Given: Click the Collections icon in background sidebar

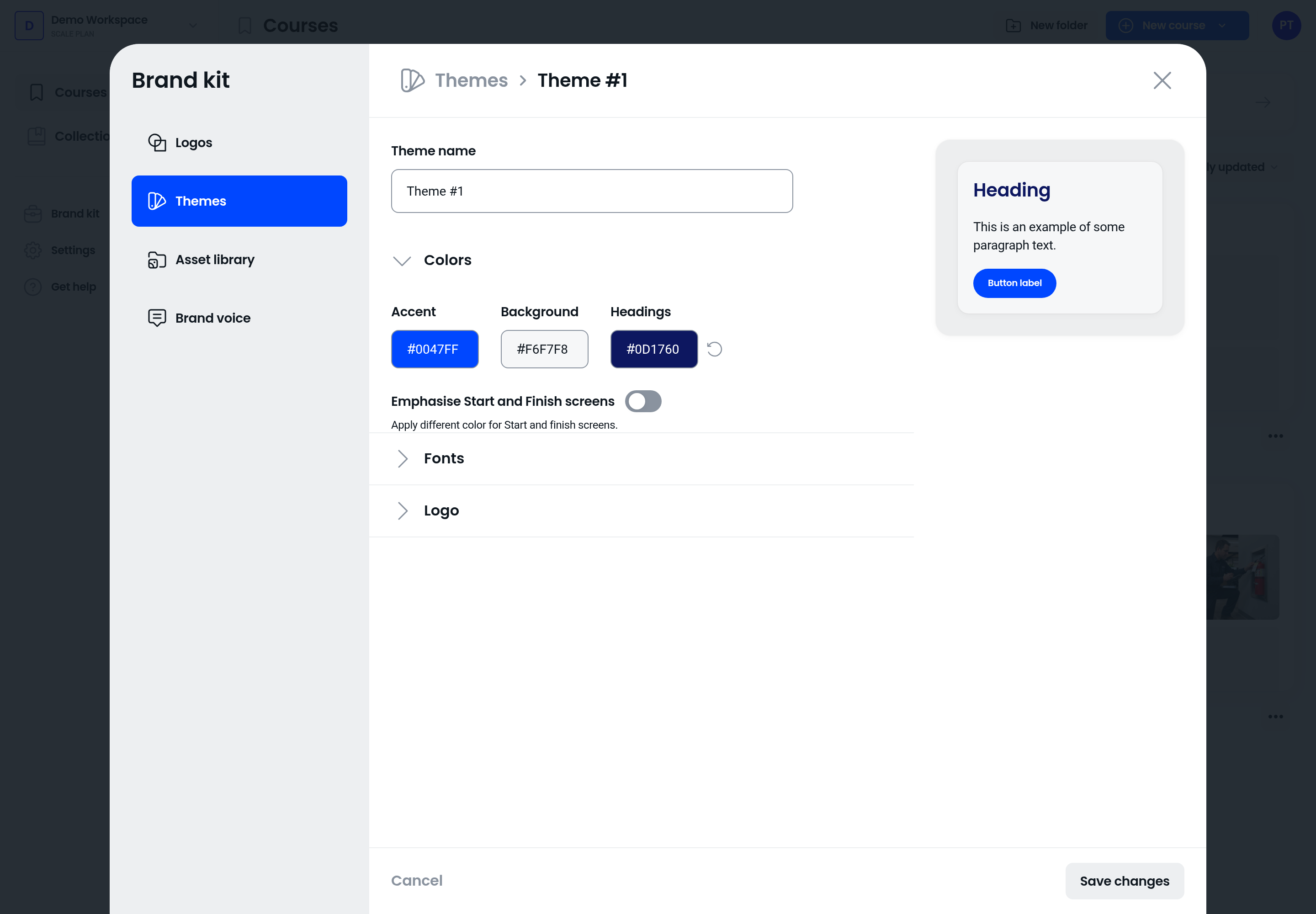Looking at the screenshot, I should [x=36, y=136].
